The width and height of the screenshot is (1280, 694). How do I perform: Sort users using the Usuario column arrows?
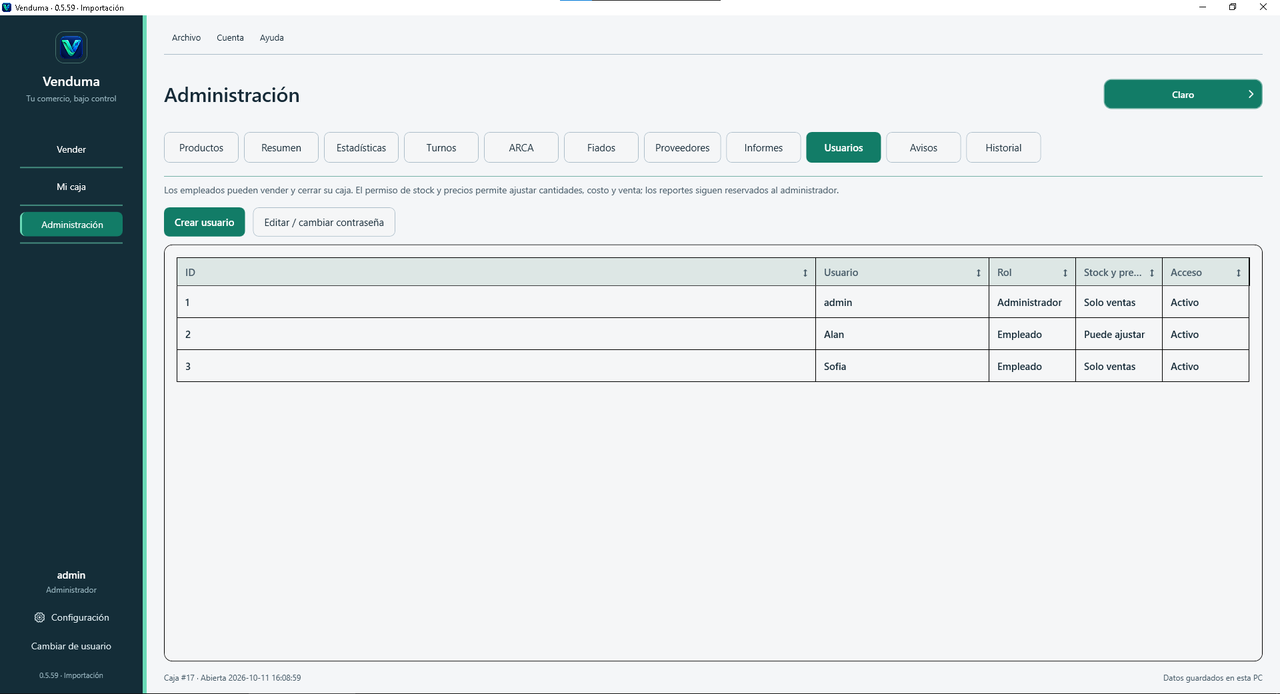[x=978, y=273]
